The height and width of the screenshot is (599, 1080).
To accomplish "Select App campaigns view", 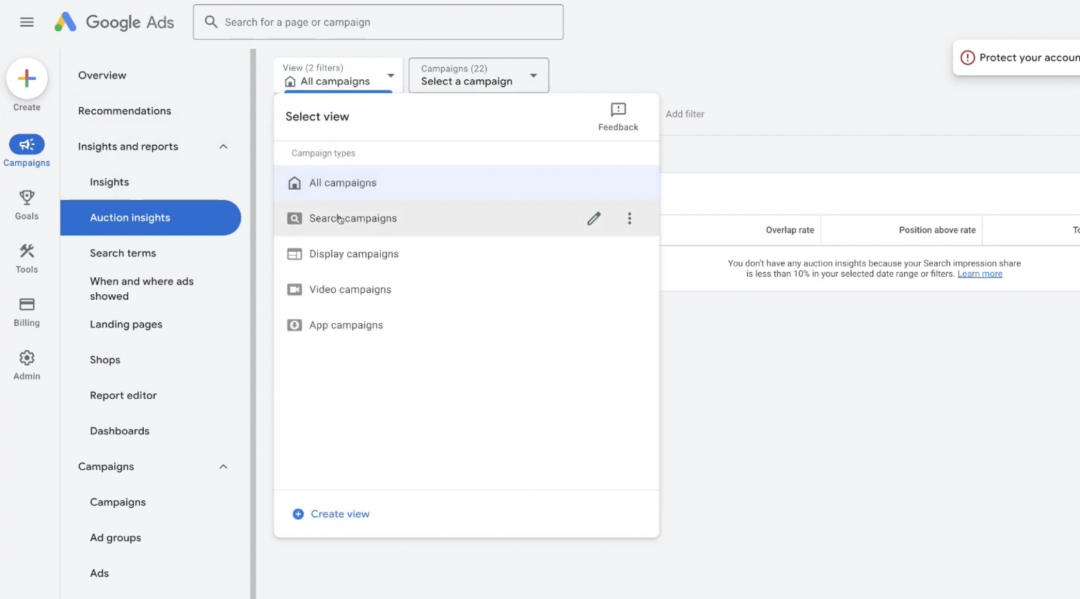I will pyautogui.click(x=466, y=325).
